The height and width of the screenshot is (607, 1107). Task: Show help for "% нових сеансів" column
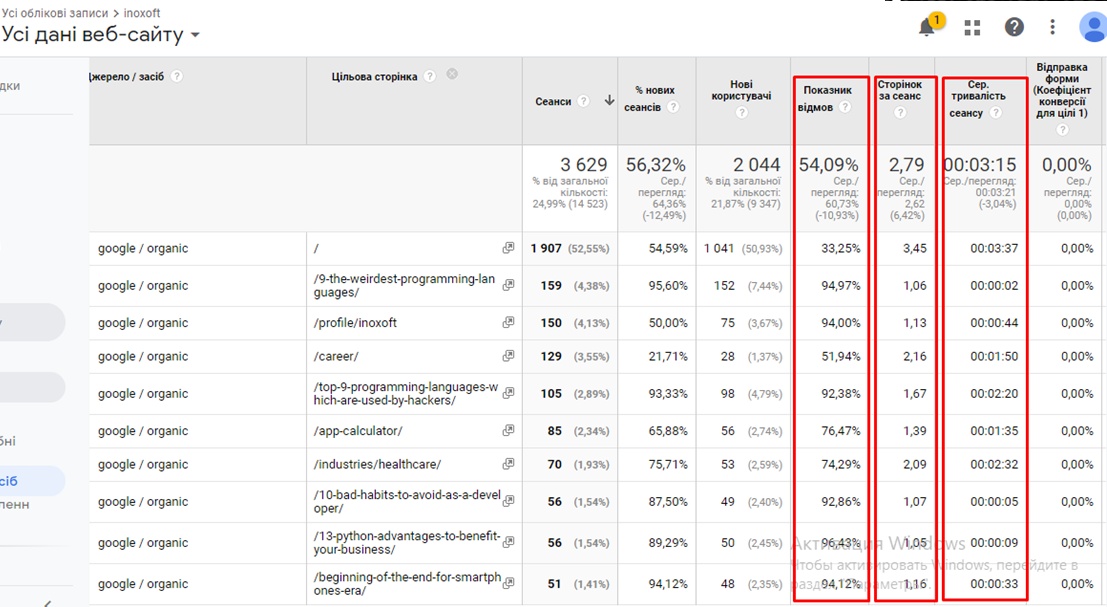[x=673, y=107]
